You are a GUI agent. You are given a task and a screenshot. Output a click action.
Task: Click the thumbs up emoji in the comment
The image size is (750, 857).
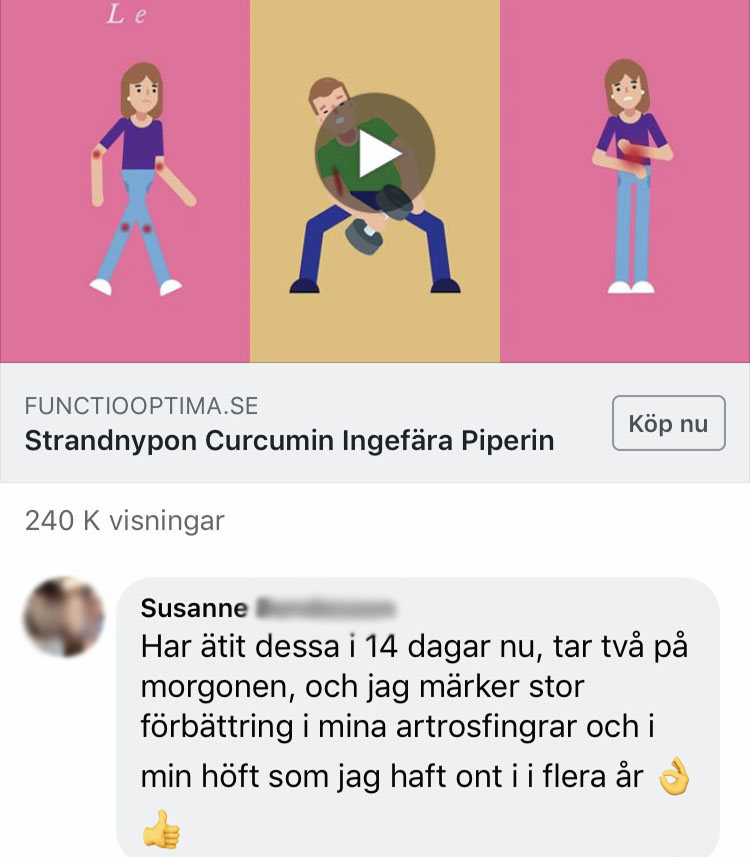161,829
